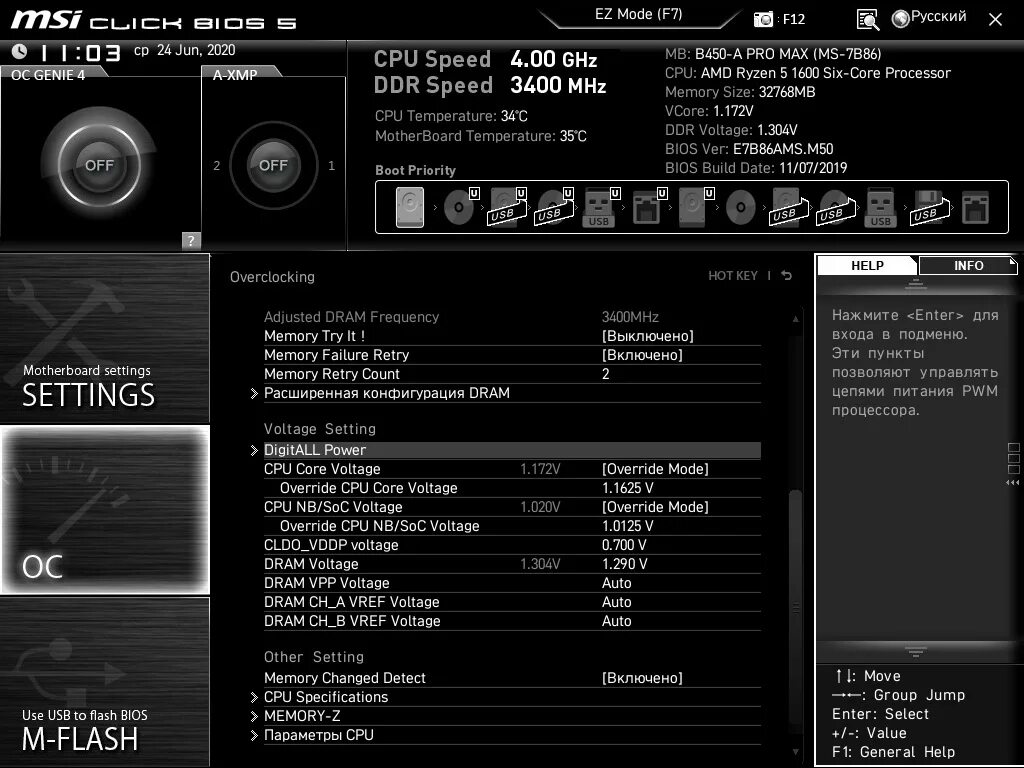This screenshot has width=1024, height=768.
Task: Choose A-XMP profile 2
Action: coord(217,166)
